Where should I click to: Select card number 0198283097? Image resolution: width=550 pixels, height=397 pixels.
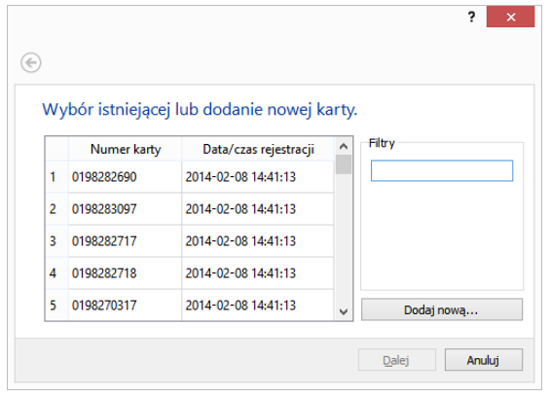125,209
